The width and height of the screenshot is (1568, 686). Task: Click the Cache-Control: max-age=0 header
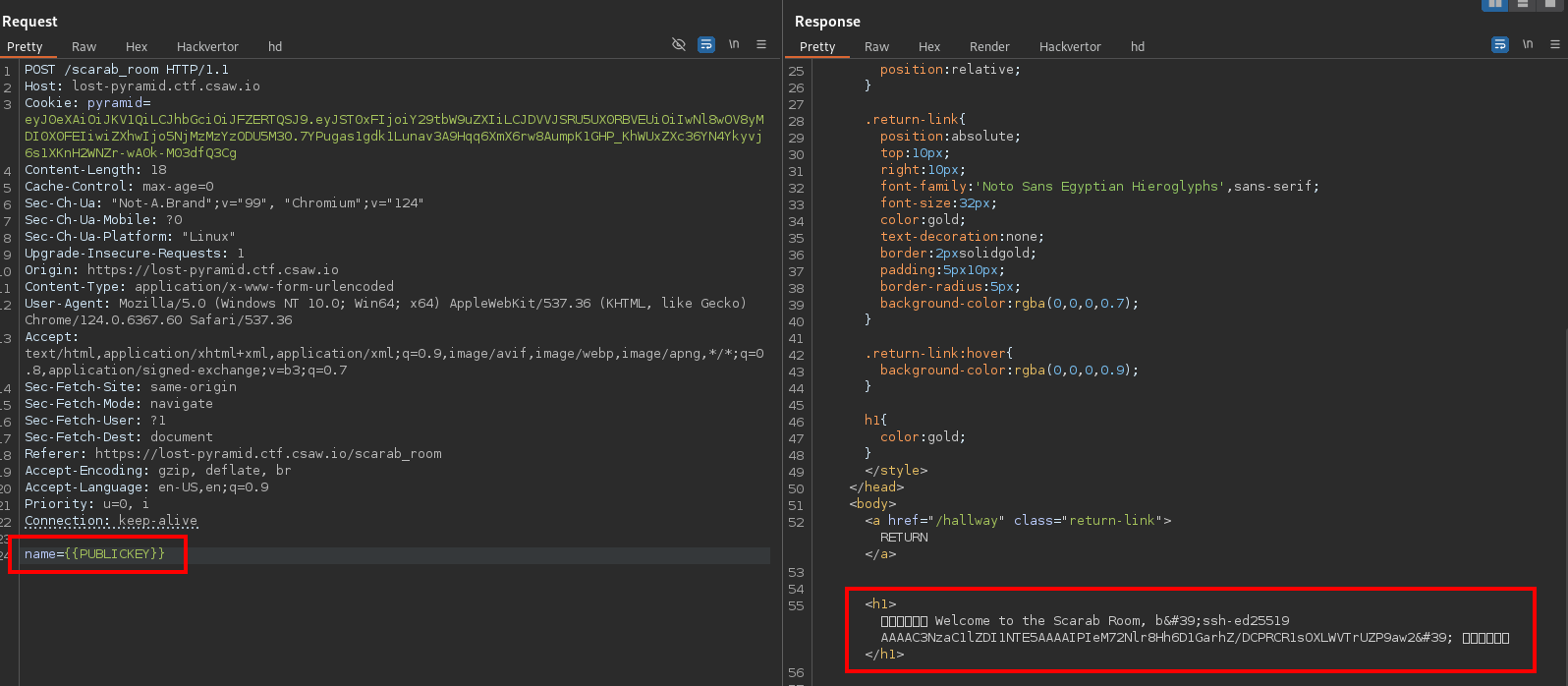(x=119, y=187)
